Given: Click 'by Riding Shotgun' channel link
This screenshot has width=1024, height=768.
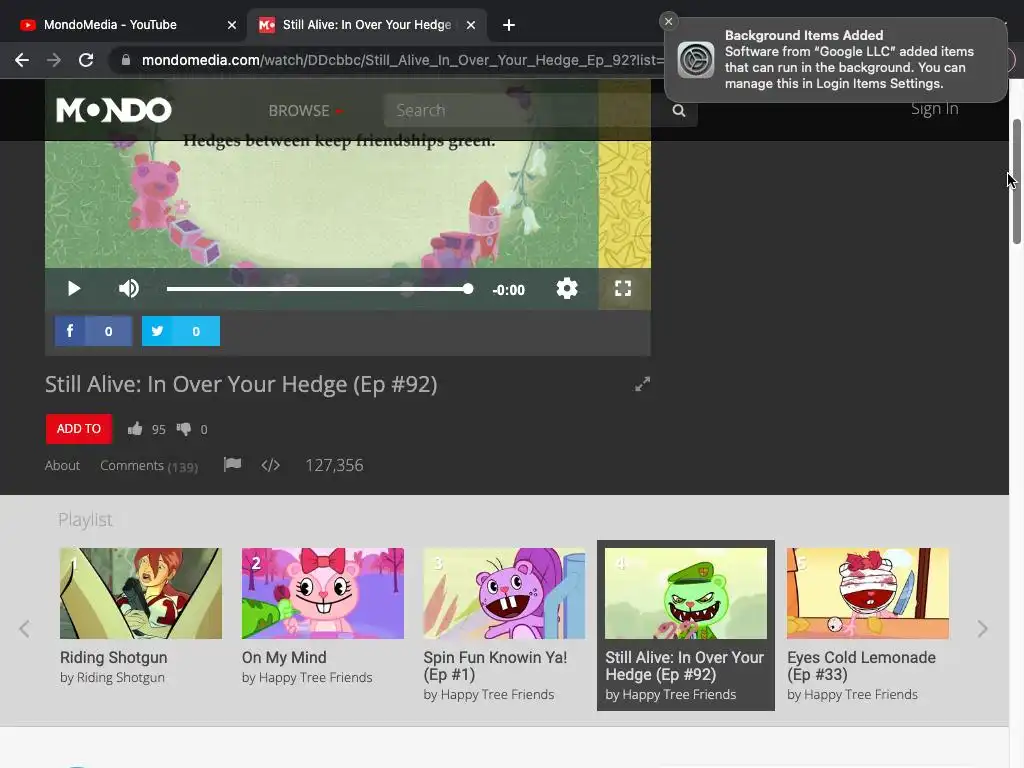Looking at the screenshot, I should coord(112,678).
